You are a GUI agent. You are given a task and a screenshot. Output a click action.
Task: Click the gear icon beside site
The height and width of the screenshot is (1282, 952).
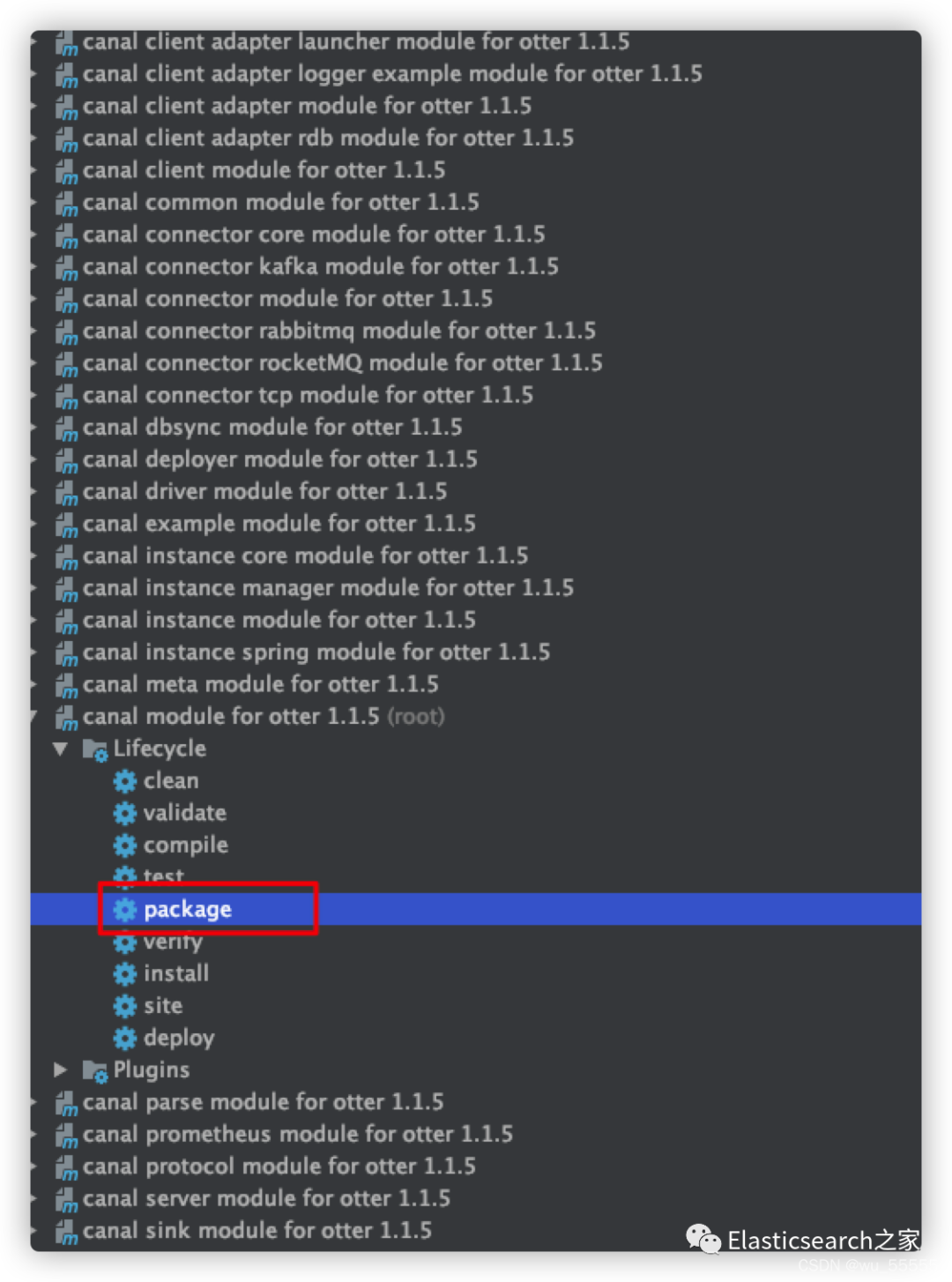pos(125,1006)
